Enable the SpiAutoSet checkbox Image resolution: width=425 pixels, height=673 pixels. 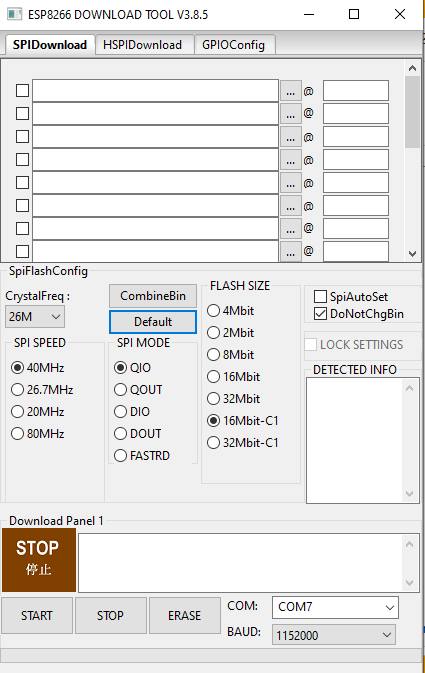pos(320,297)
